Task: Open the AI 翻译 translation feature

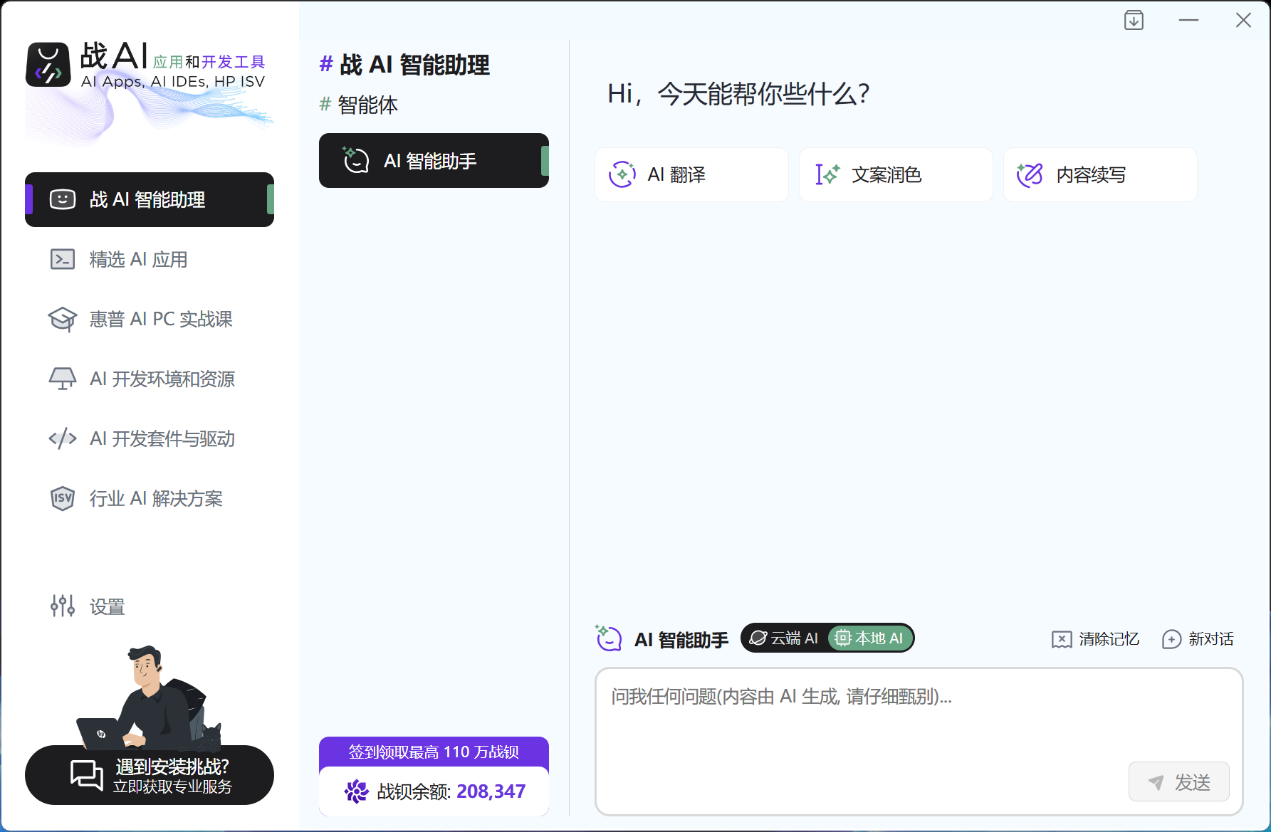Action: point(691,174)
